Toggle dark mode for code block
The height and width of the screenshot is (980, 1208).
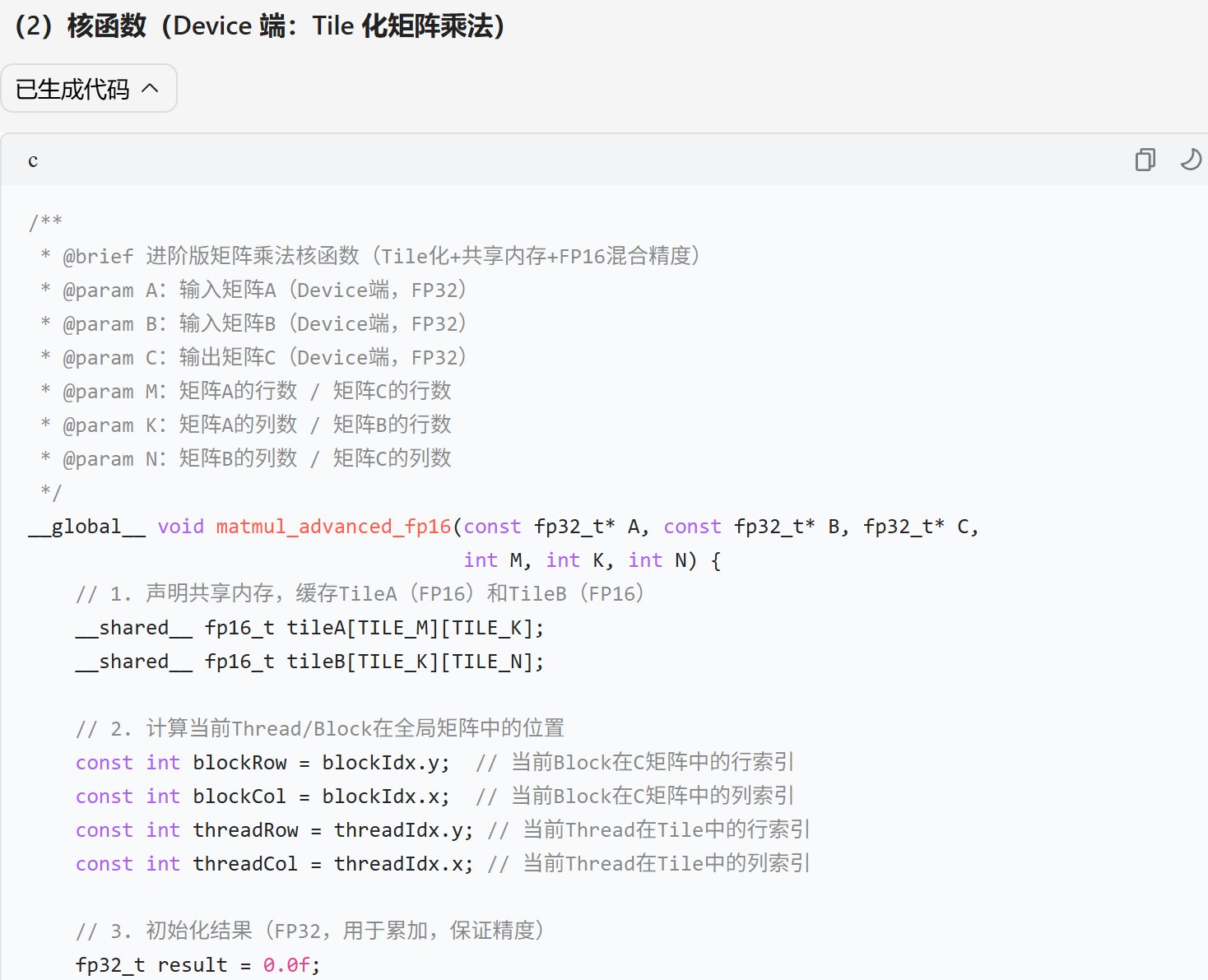[1190, 159]
